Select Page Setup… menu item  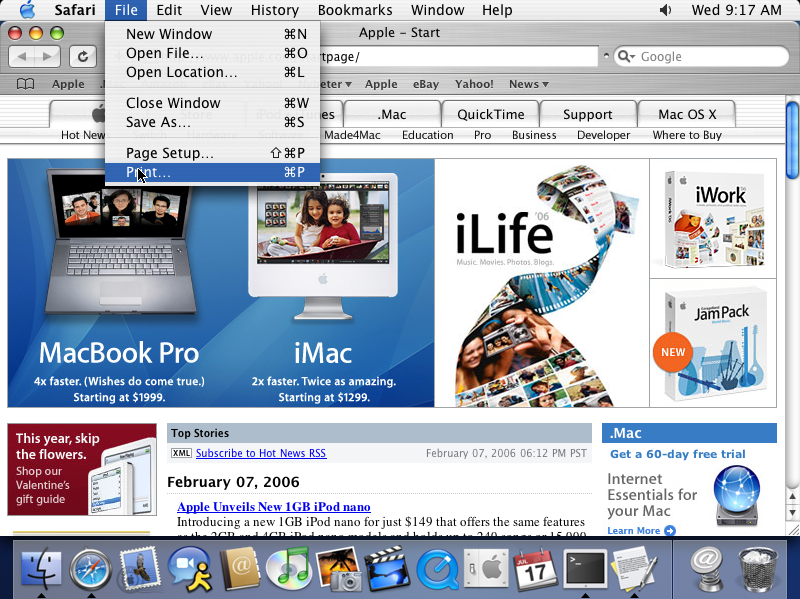(213, 153)
